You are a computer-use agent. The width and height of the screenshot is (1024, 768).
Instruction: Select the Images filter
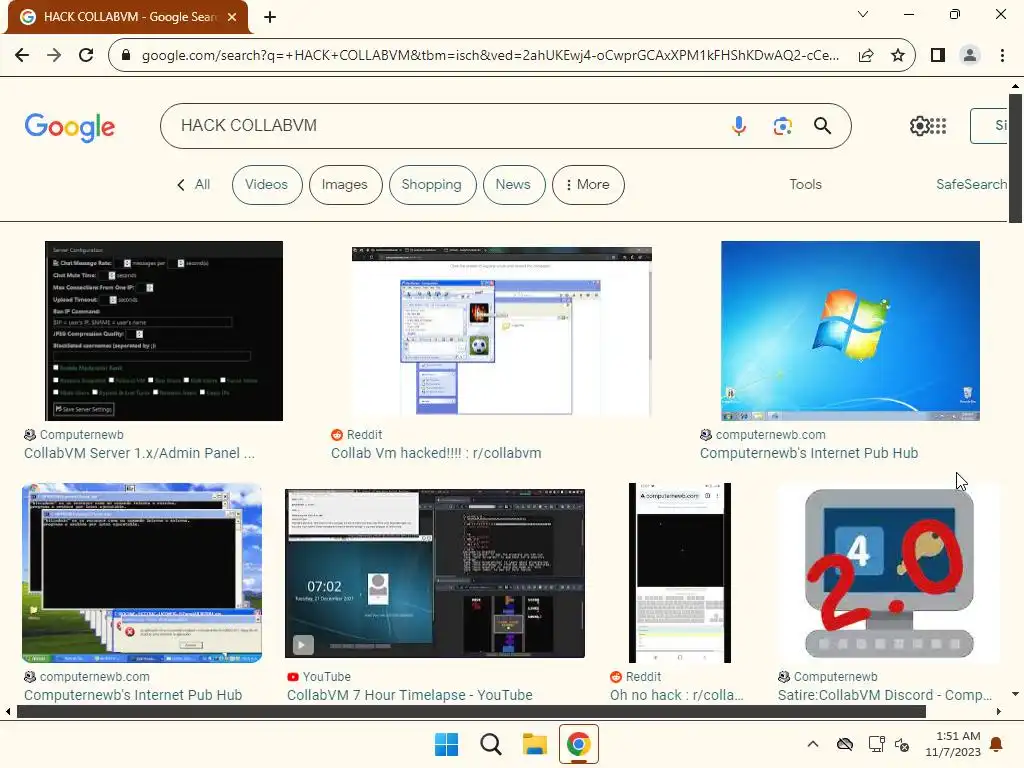coord(345,185)
